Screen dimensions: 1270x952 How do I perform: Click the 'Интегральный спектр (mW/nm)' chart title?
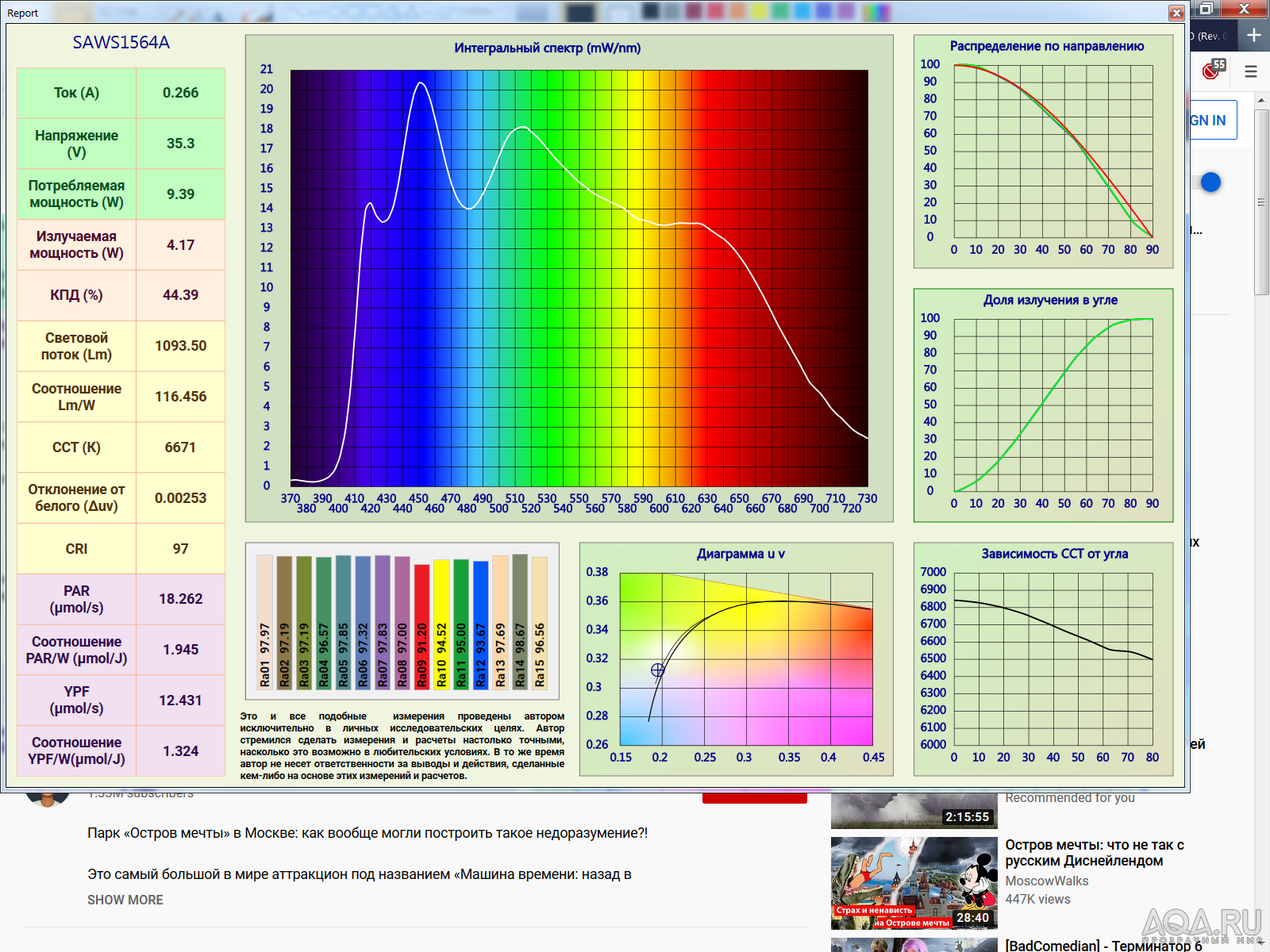pos(548,48)
